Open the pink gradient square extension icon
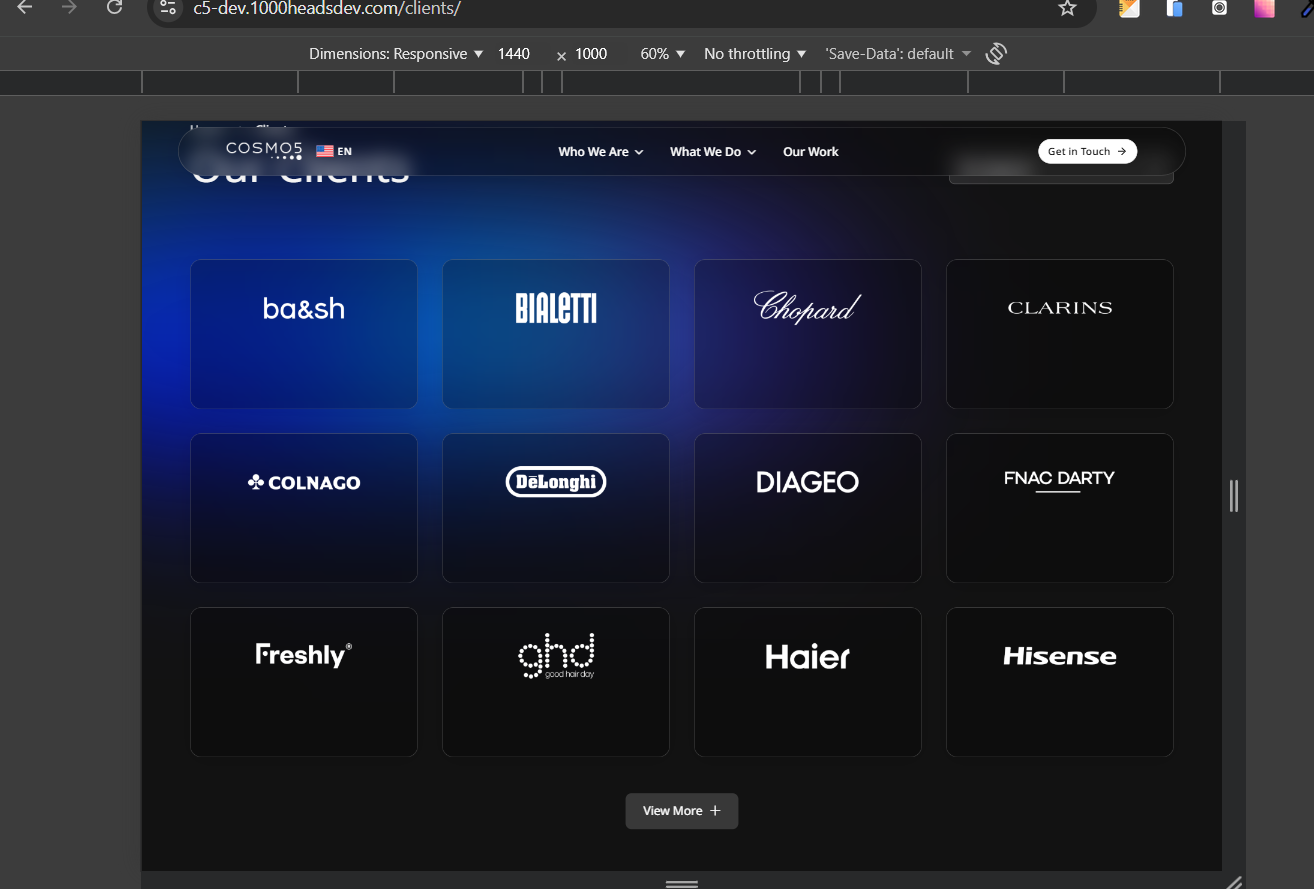Viewport: 1314px width, 889px height. 1265,8
